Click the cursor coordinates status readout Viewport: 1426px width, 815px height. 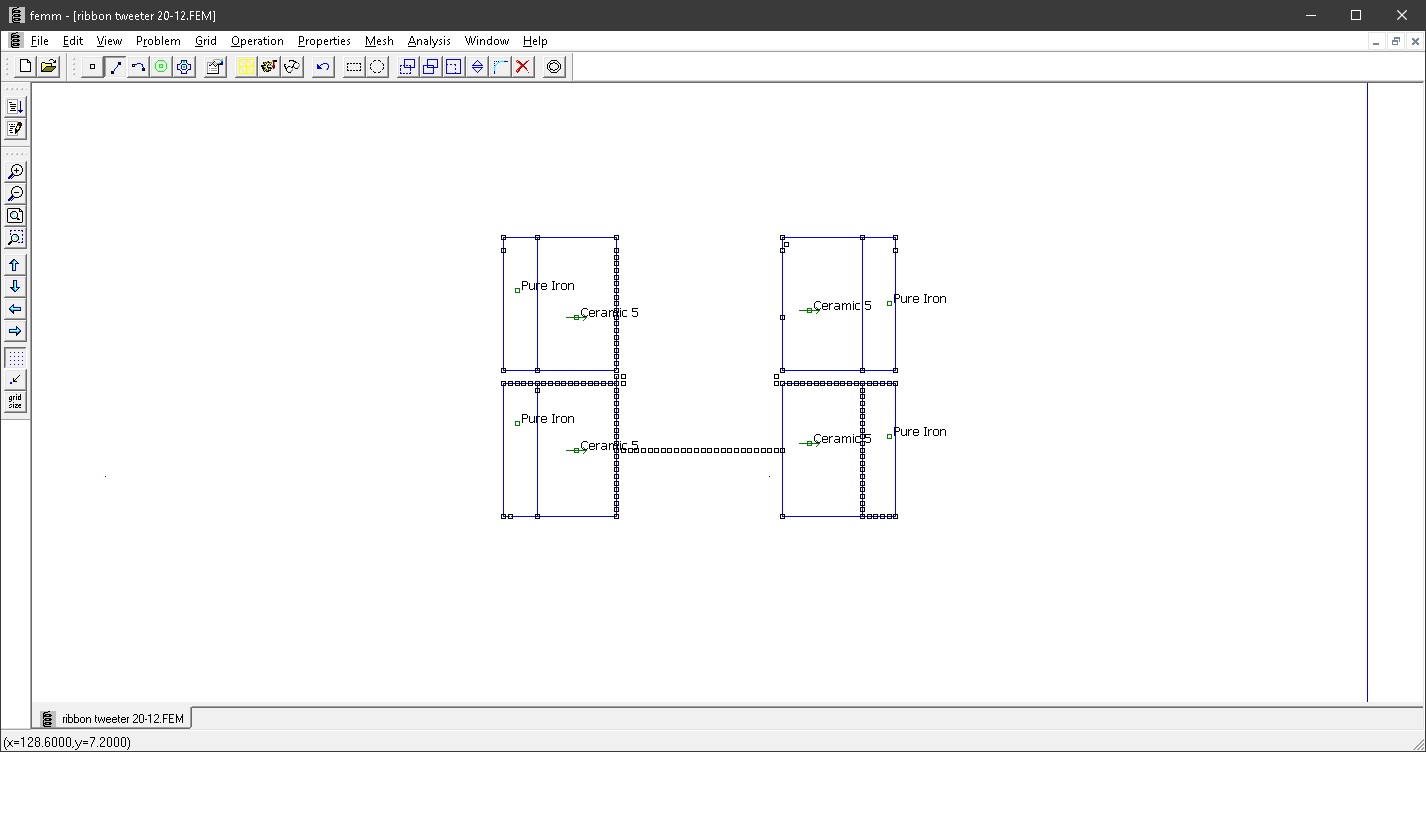[x=67, y=742]
